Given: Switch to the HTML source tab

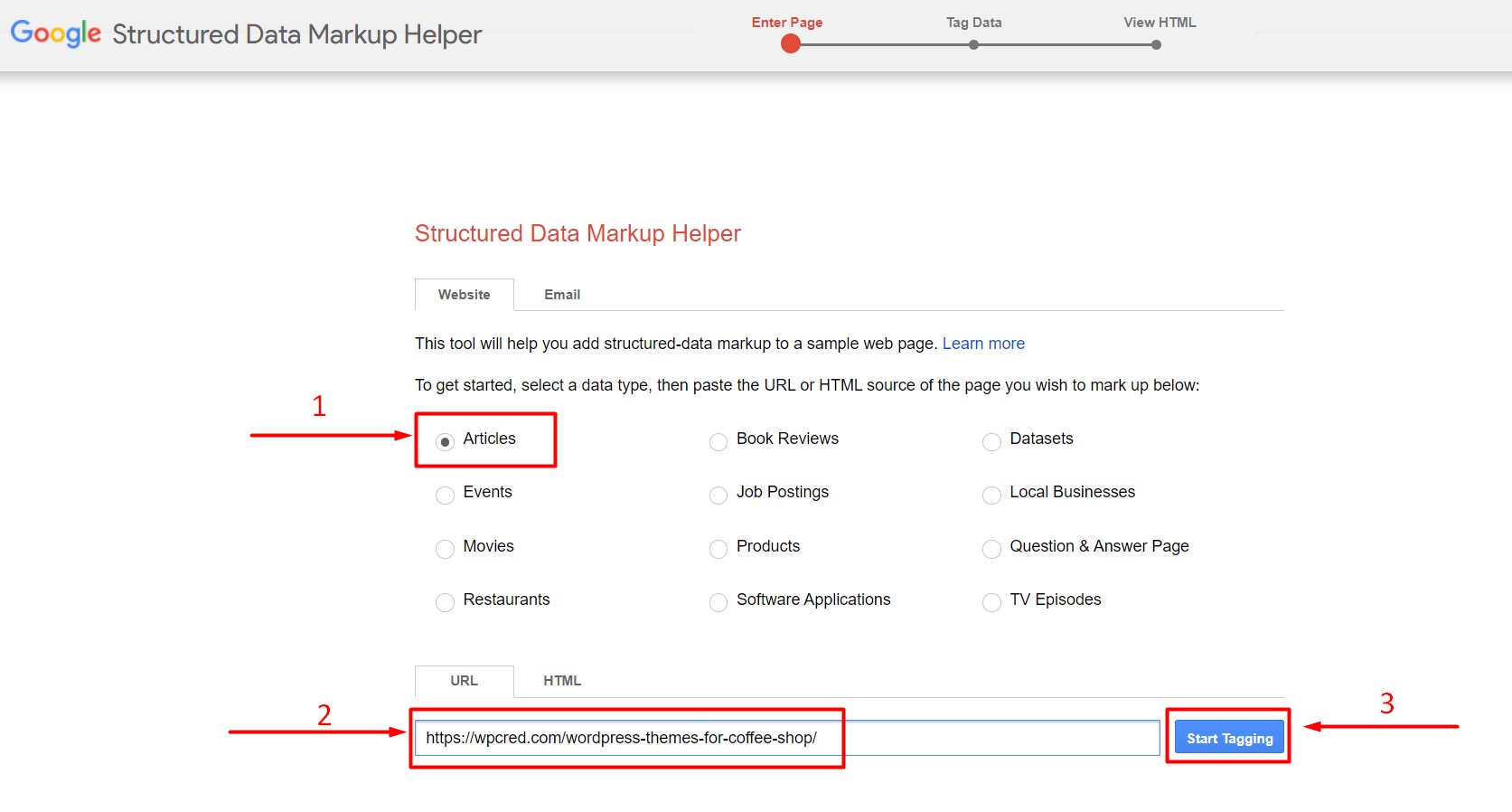Looking at the screenshot, I should pyautogui.click(x=562, y=681).
